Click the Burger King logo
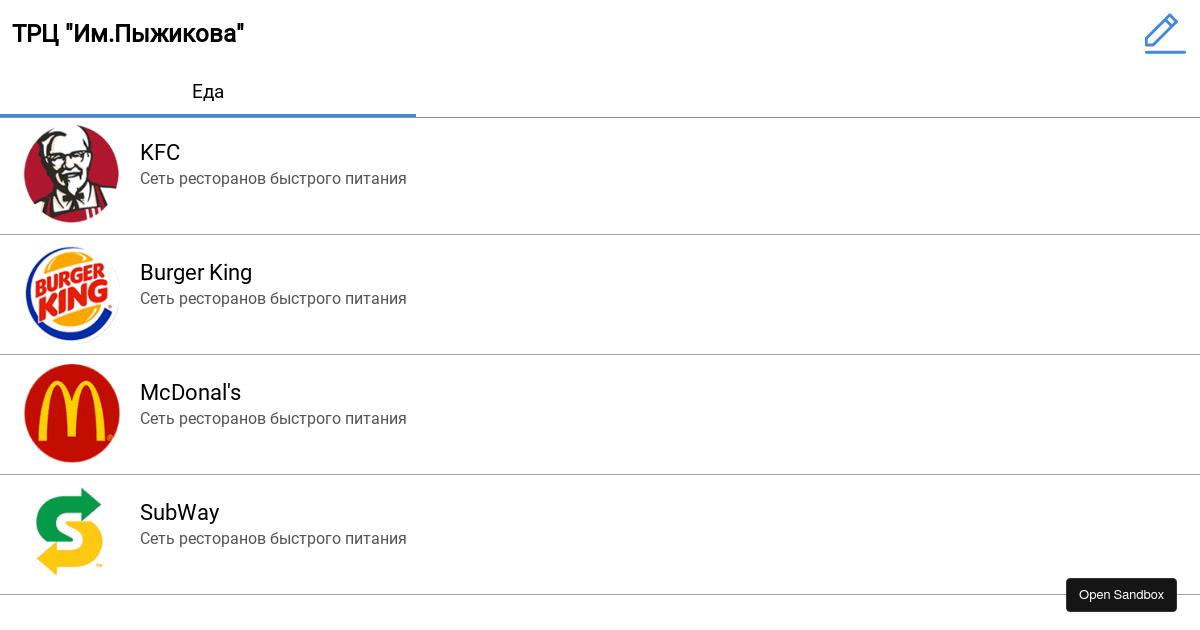Image resolution: width=1200 pixels, height=630 pixels. [72, 294]
